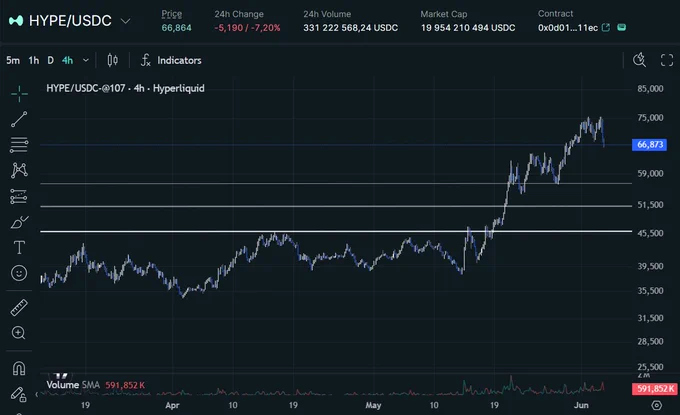Click the Jun label on time axis
680x415 pixels.
(581, 405)
